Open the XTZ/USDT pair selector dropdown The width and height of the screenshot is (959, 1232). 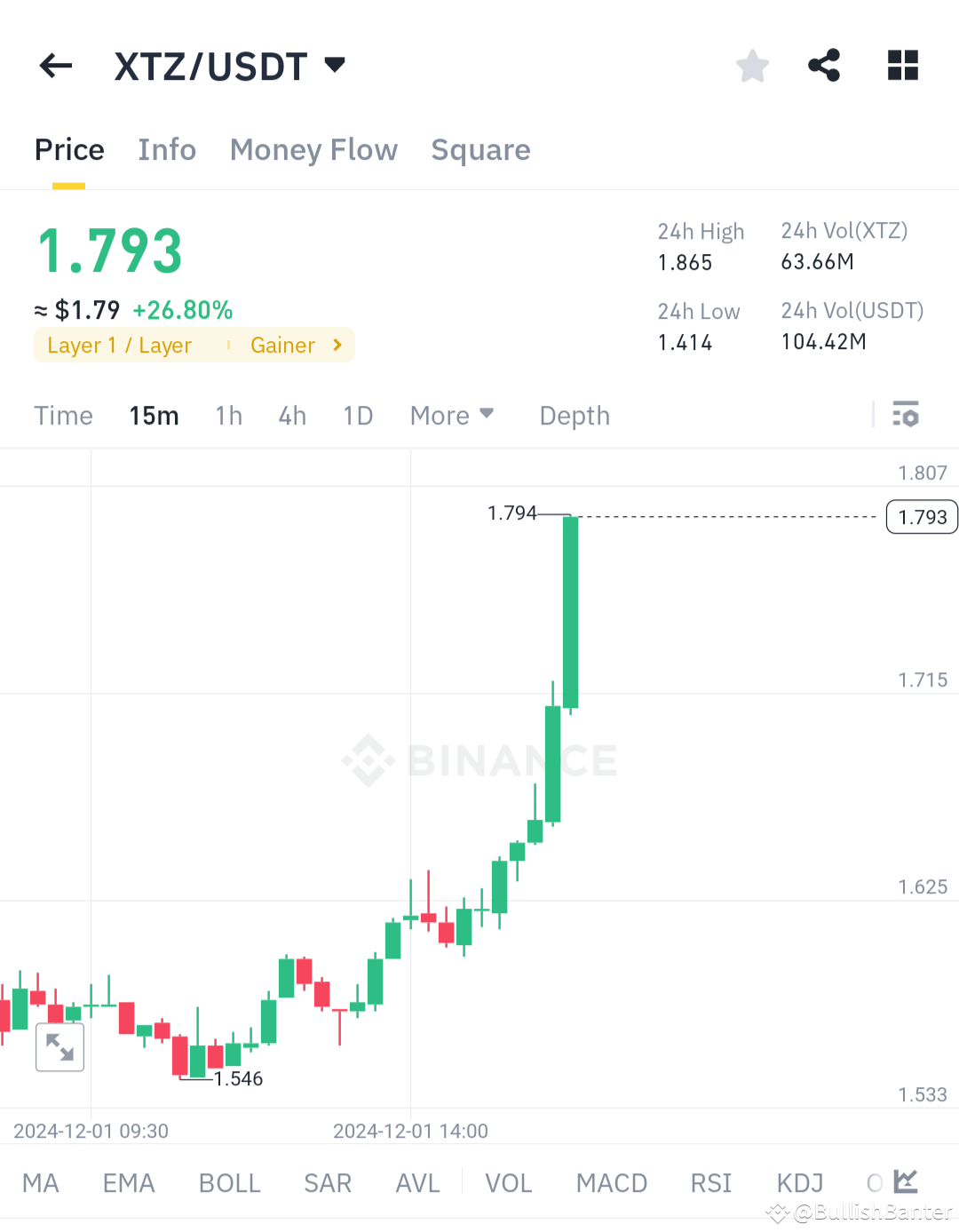(x=232, y=65)
